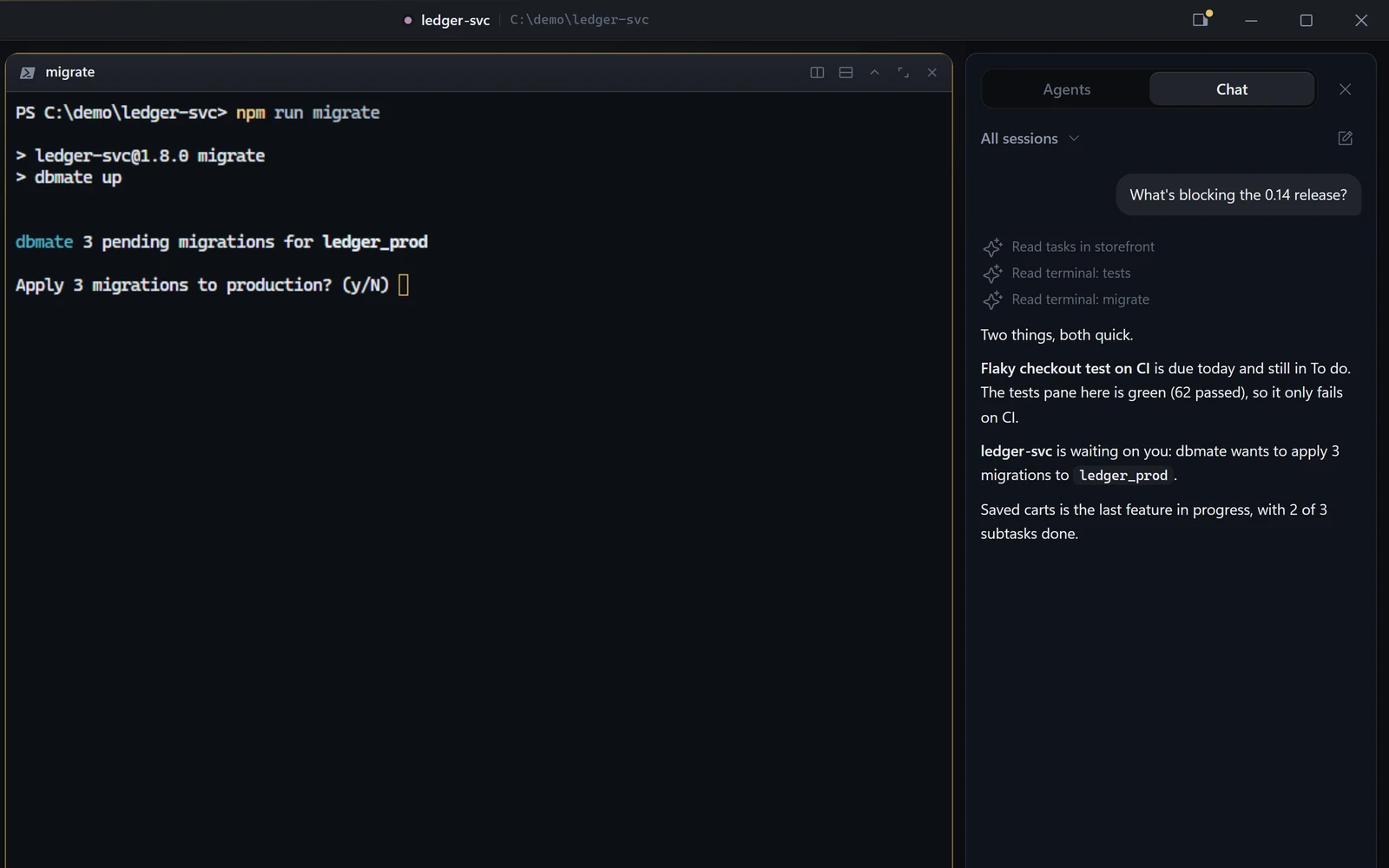Click the '3 pending migrations for ledger_prod' line
Viewport: 1389px width, 868px height.
click(221, 242)
